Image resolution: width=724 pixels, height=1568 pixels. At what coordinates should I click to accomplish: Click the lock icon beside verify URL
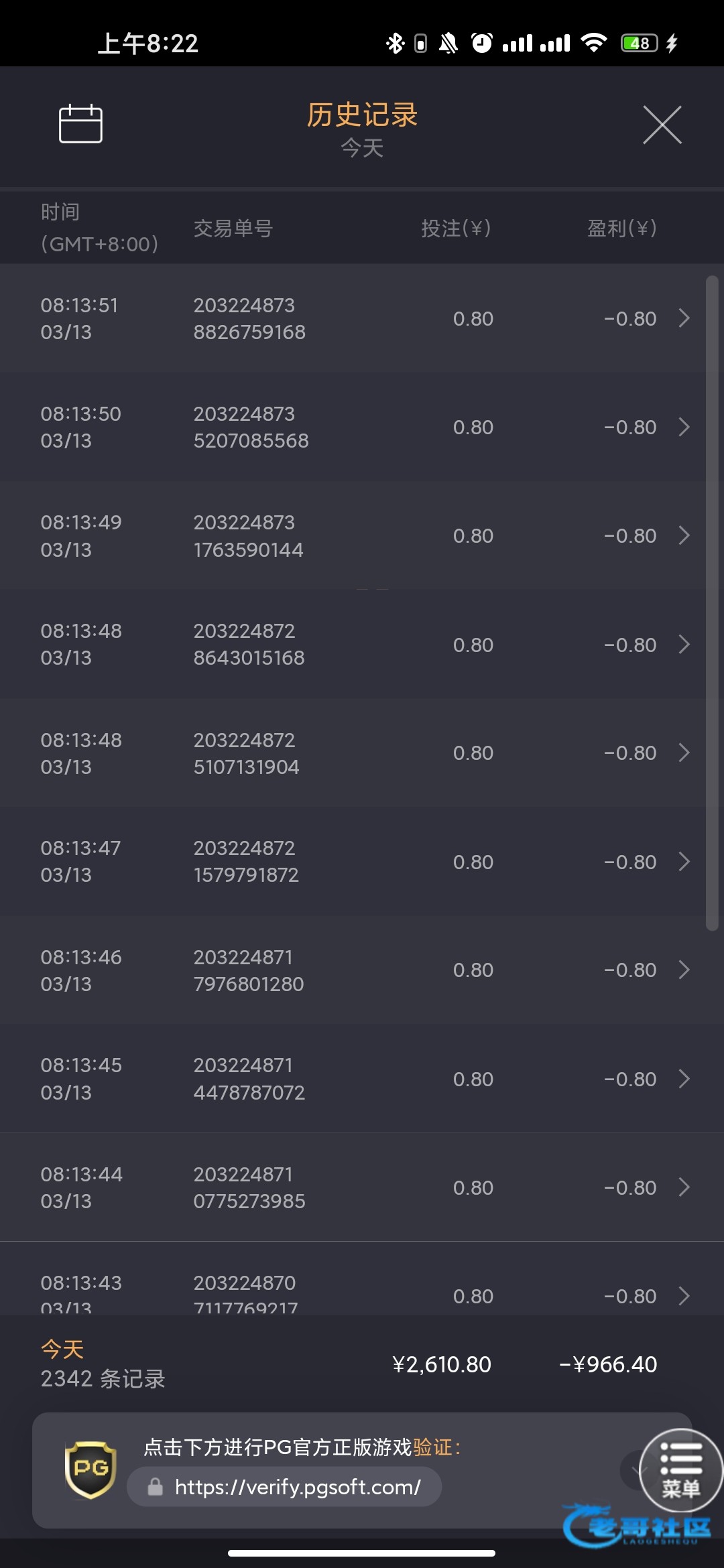coord(156,1487)
